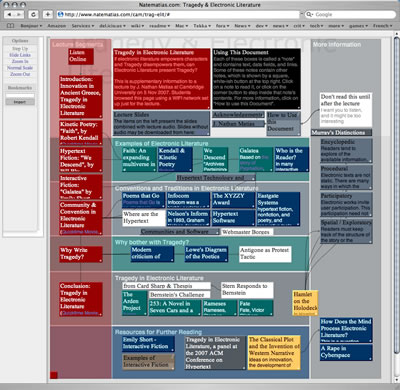Click Amazon in the bookmarks bar

pos(56,26)
